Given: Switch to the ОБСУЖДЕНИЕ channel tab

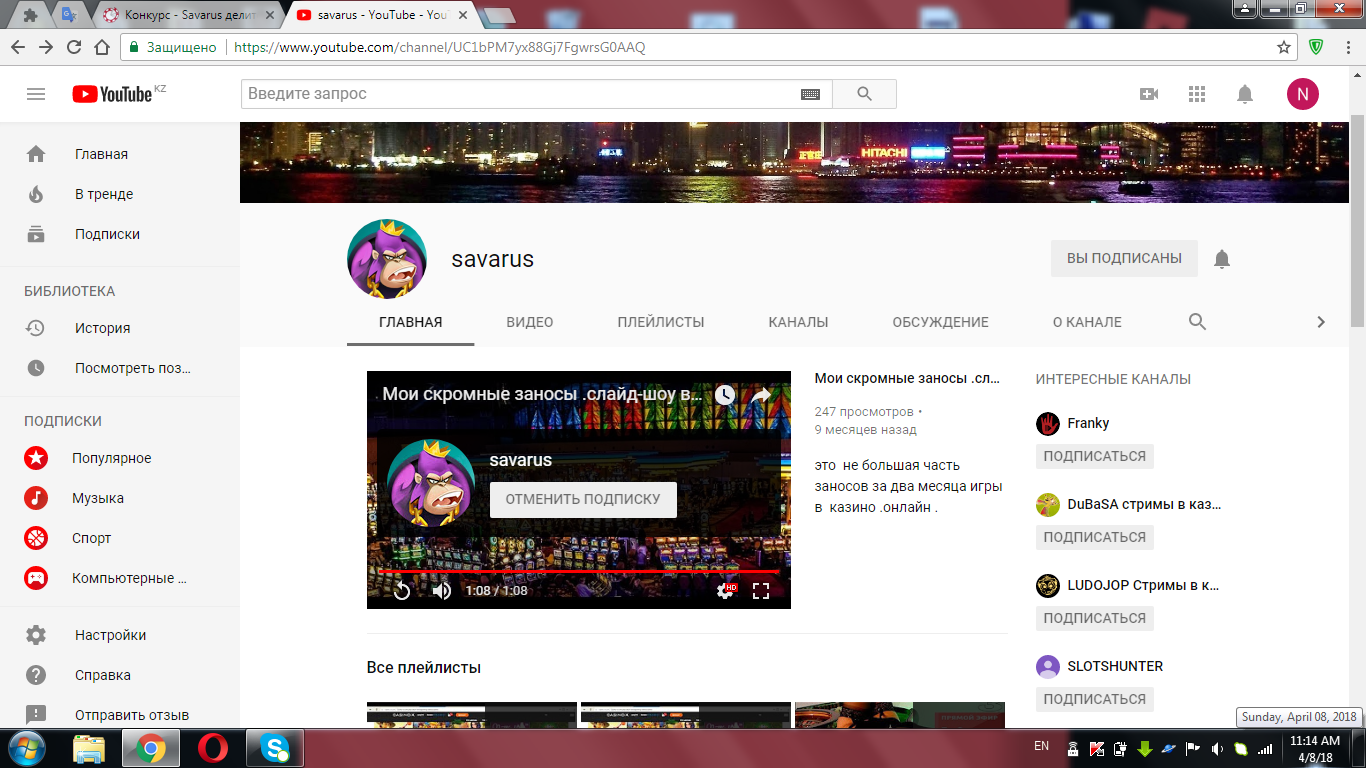Looking at the screenshot, I should click(x=940, y=322).
